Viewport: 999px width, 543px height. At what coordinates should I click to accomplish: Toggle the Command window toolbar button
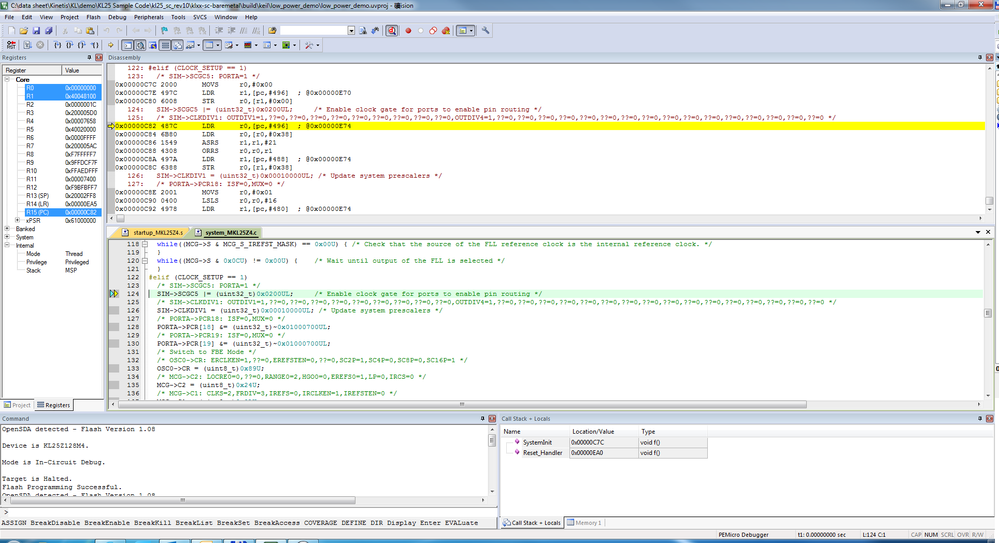pos(127,45)
